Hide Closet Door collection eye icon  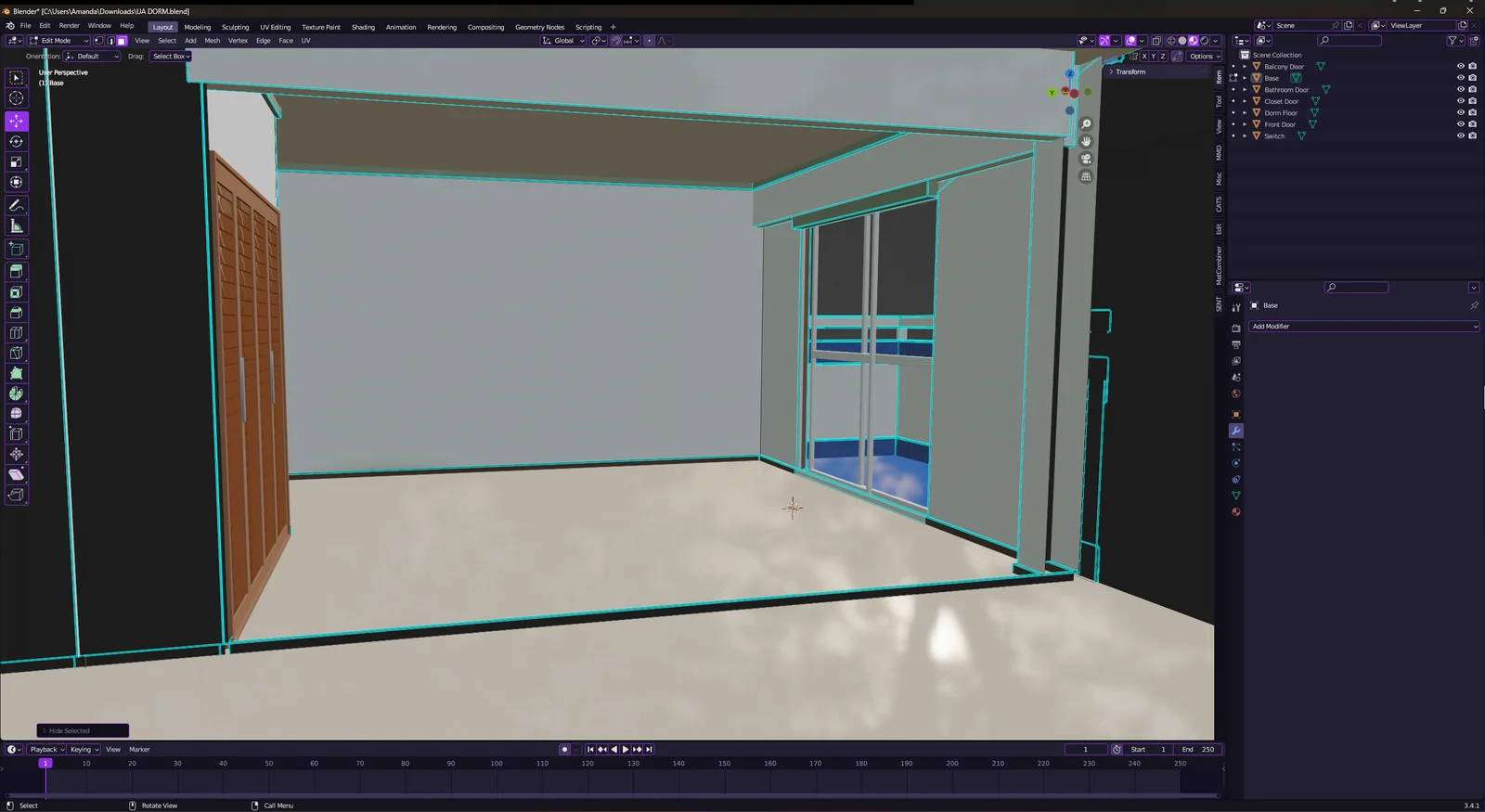1460,101
